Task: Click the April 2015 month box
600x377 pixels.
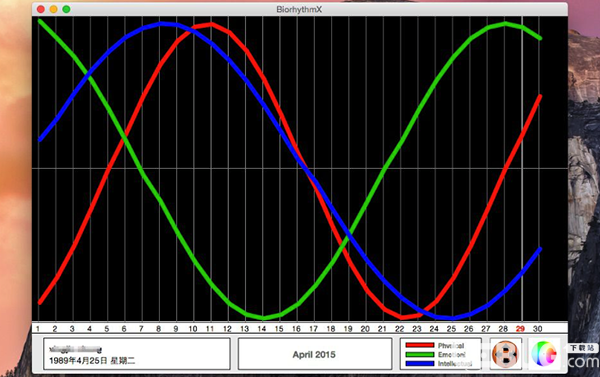Action: pyautogui.click(x=315, y=354)
